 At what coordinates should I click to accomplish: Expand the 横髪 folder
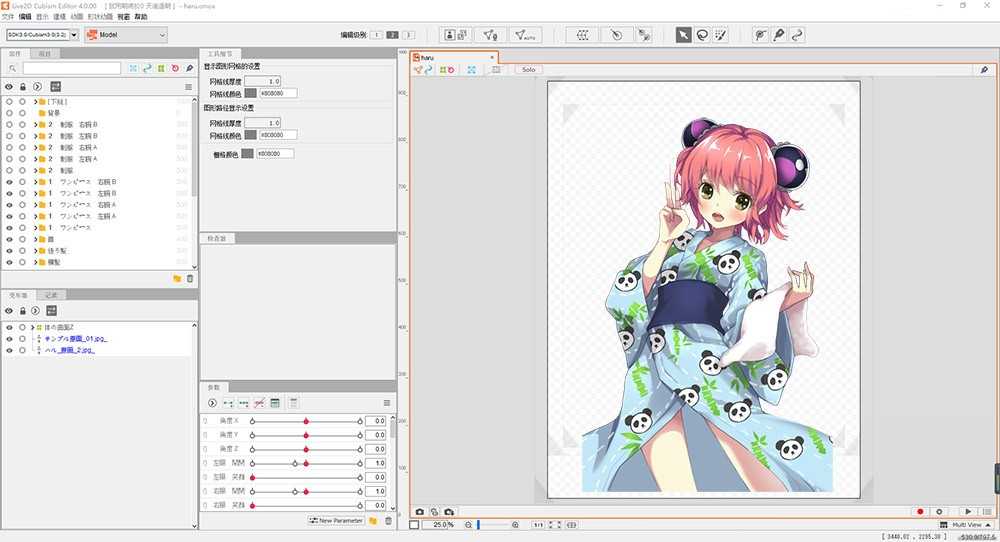pyautogui.click(x=36, y=262)
